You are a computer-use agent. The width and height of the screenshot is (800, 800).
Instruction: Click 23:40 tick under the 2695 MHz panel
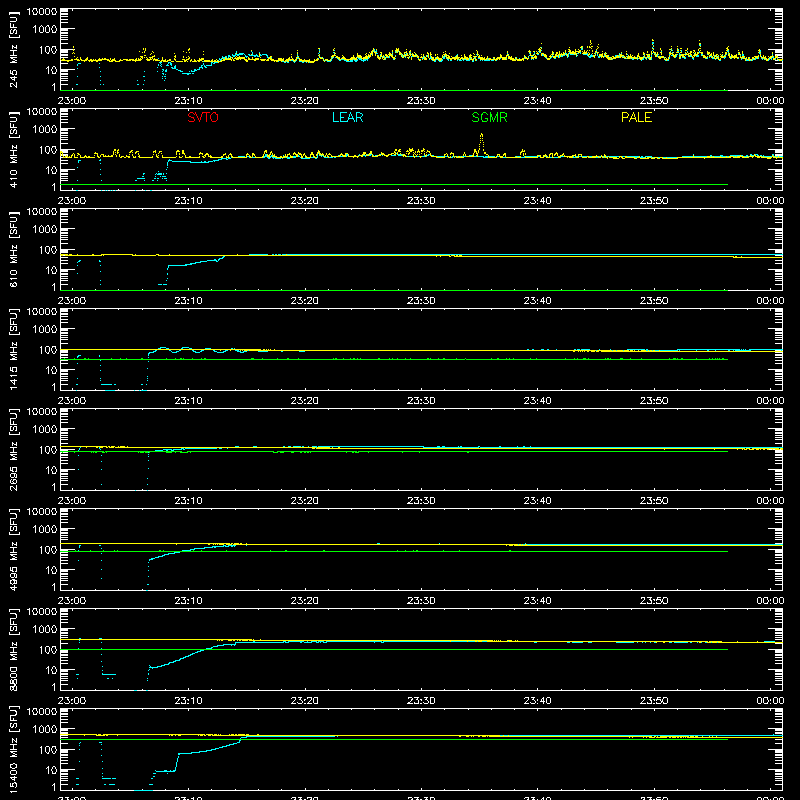(537, 501)
